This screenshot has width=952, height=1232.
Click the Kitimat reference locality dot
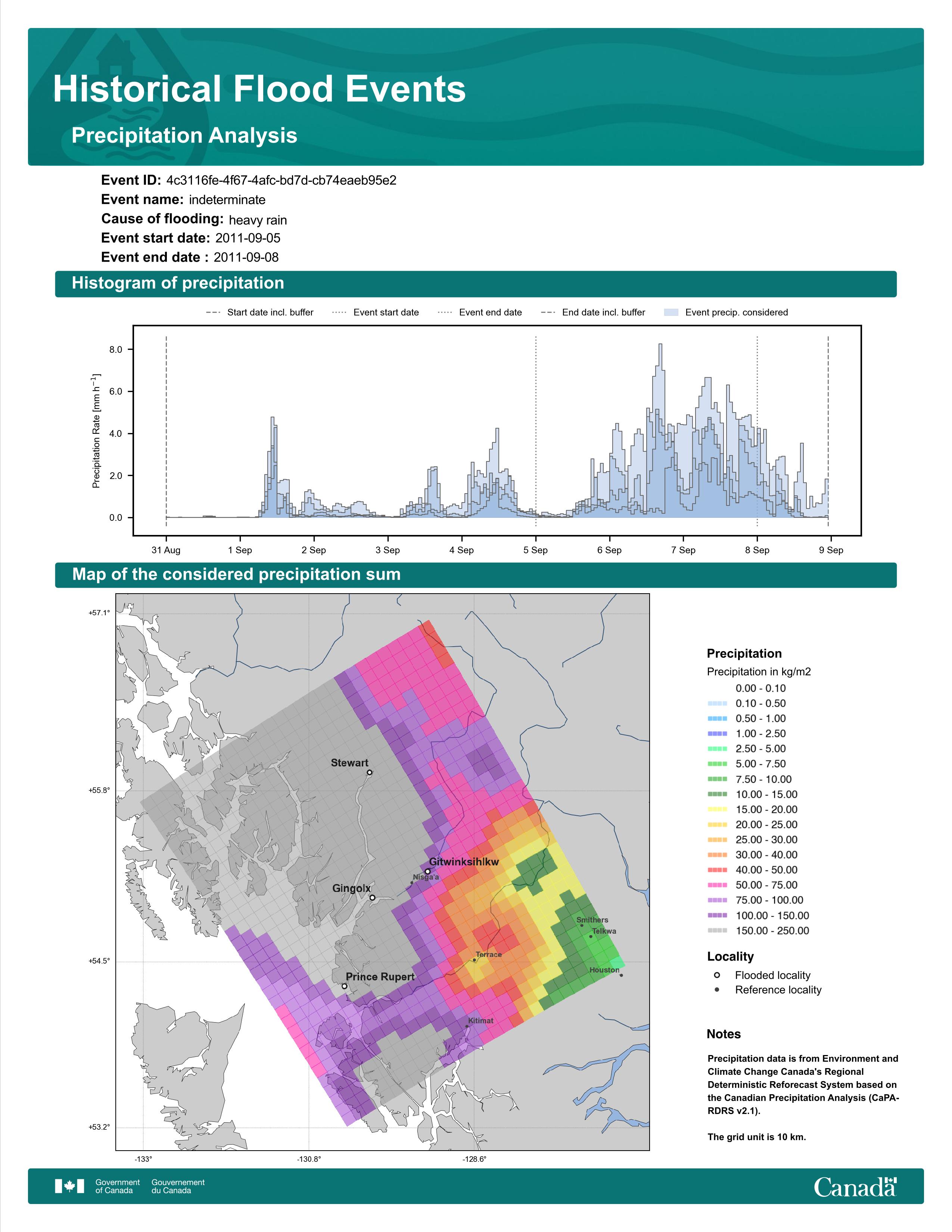pyautogui.click(x=467, y=1027)
